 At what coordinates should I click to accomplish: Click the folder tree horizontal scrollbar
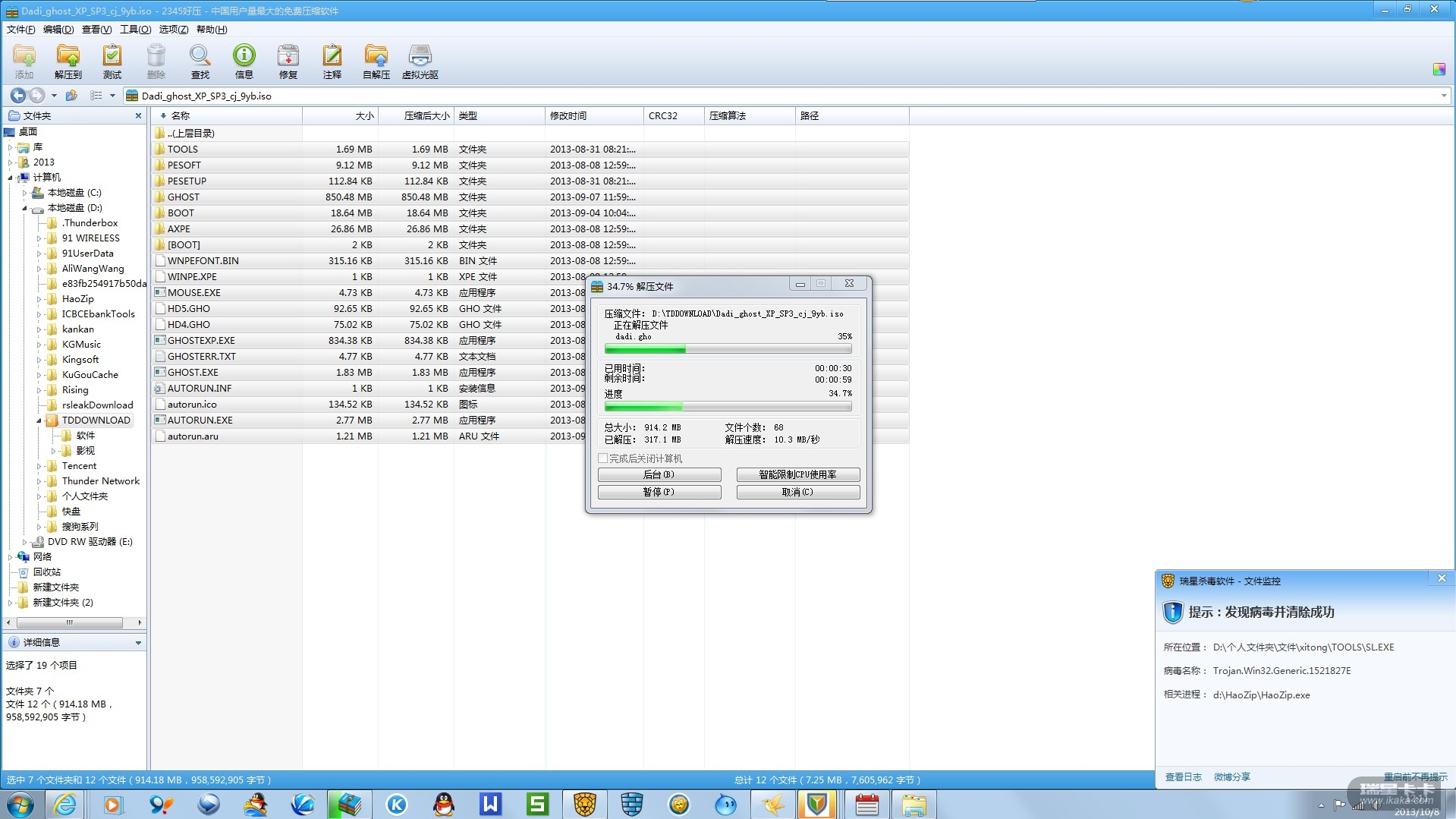click(70, 622)
